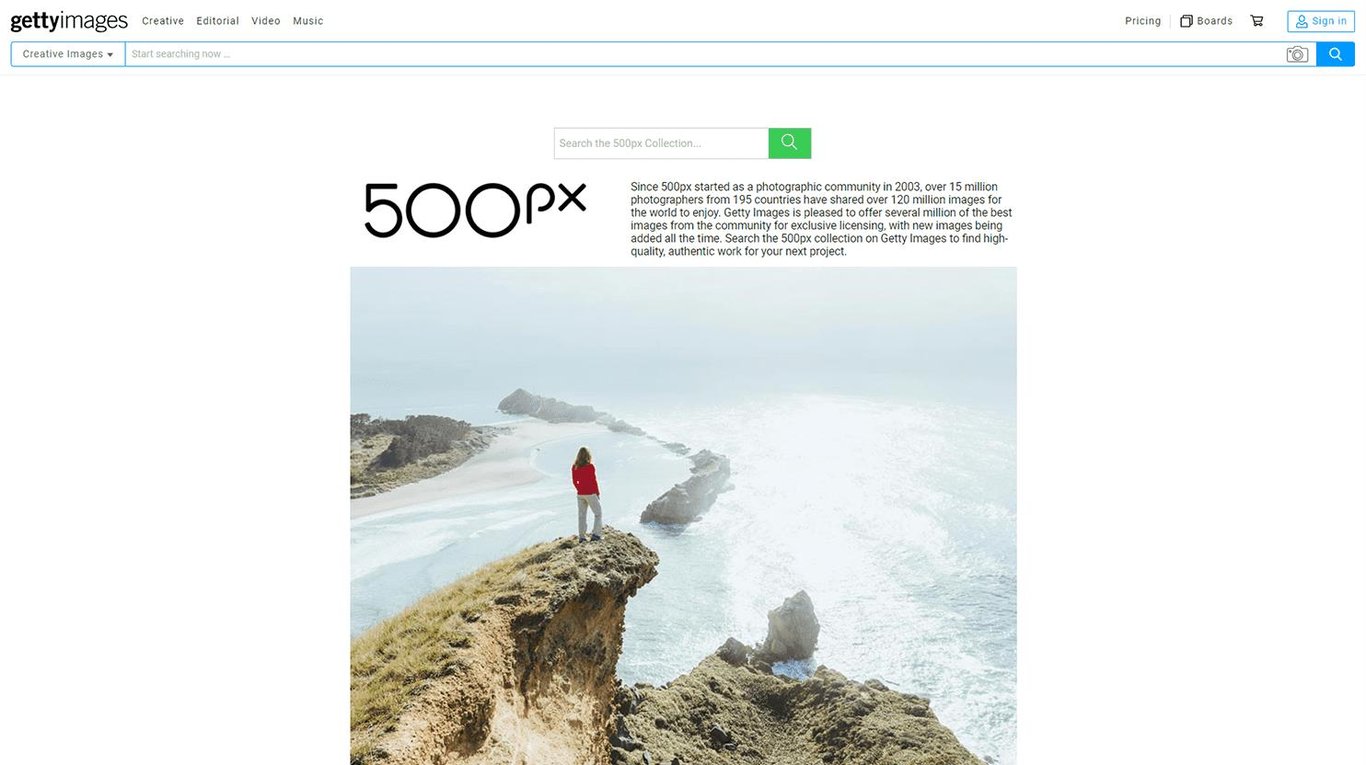The width and height of the screenshot is (1366, 765).
Task: Open Boards from the header
Action: pos(1206,21)
